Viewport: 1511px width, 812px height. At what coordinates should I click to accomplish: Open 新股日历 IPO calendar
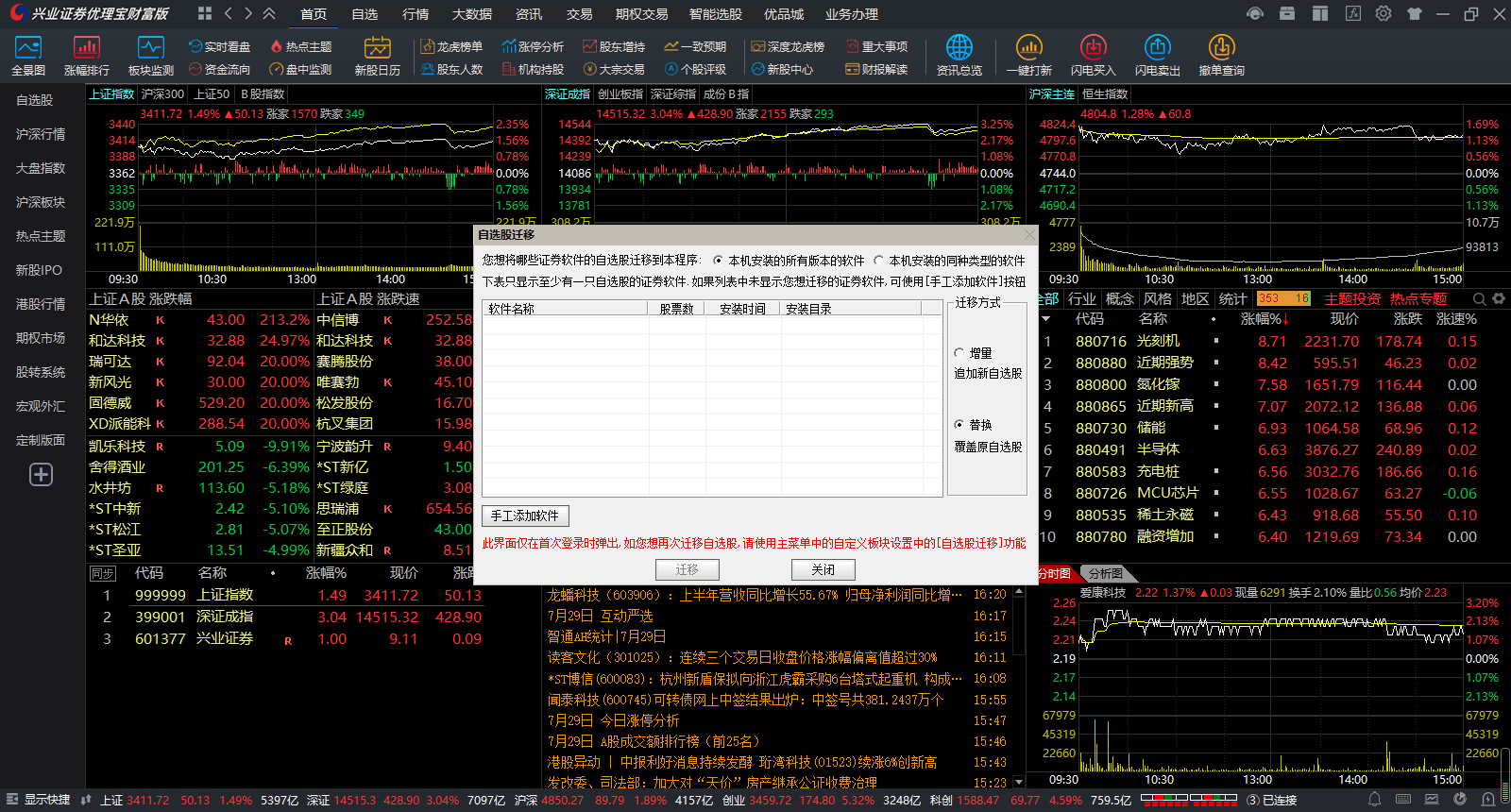[x=378, y=57]
